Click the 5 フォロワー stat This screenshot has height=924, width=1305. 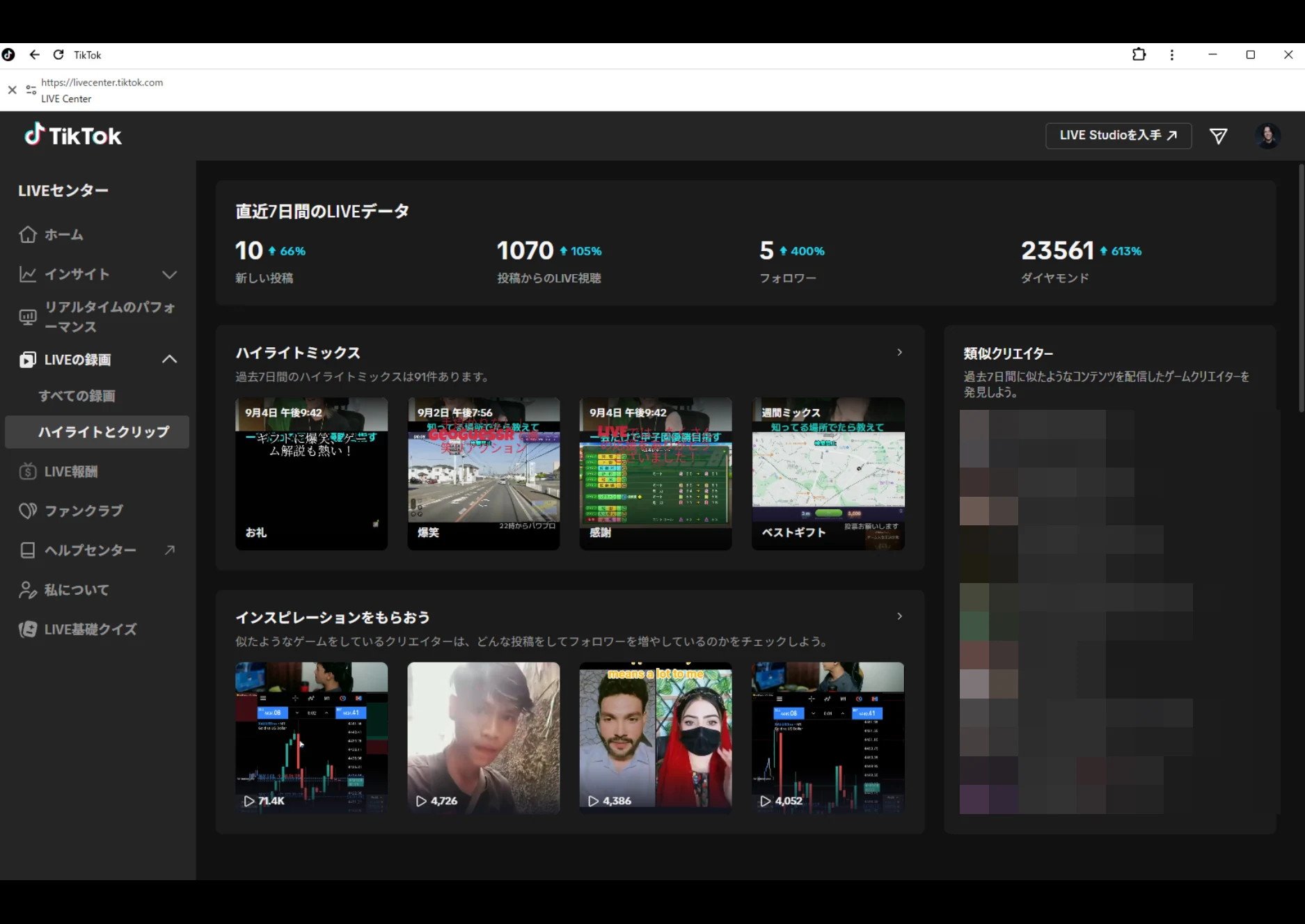[791, 261]
